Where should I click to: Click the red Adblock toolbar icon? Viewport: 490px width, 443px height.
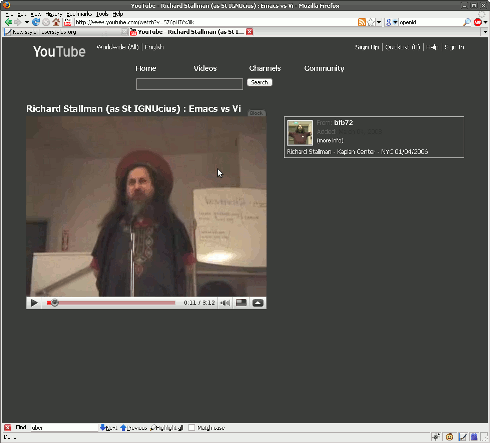(478, 22)
